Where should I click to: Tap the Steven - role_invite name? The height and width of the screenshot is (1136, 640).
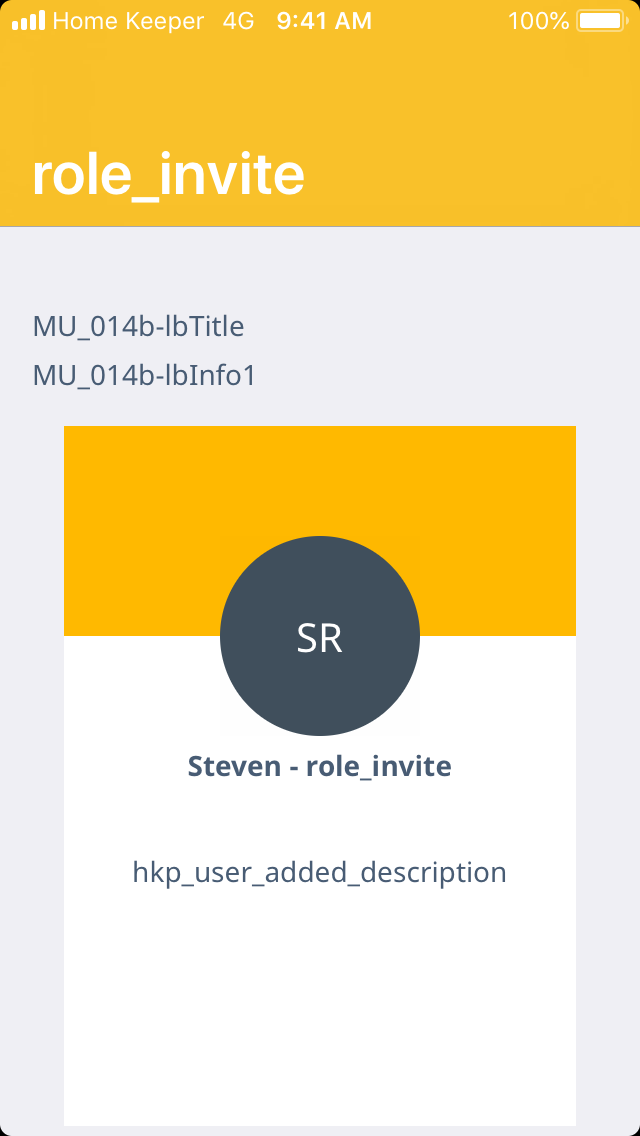tap(320, 767)
